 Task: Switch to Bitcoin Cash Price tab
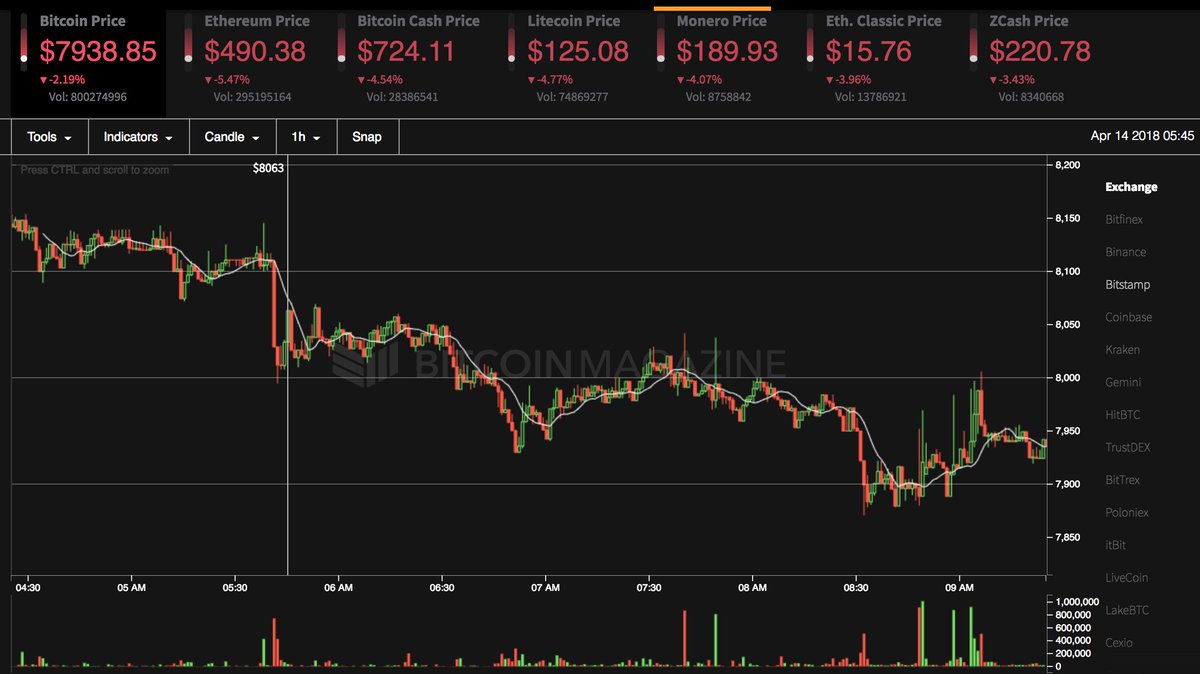coord(408,57)
